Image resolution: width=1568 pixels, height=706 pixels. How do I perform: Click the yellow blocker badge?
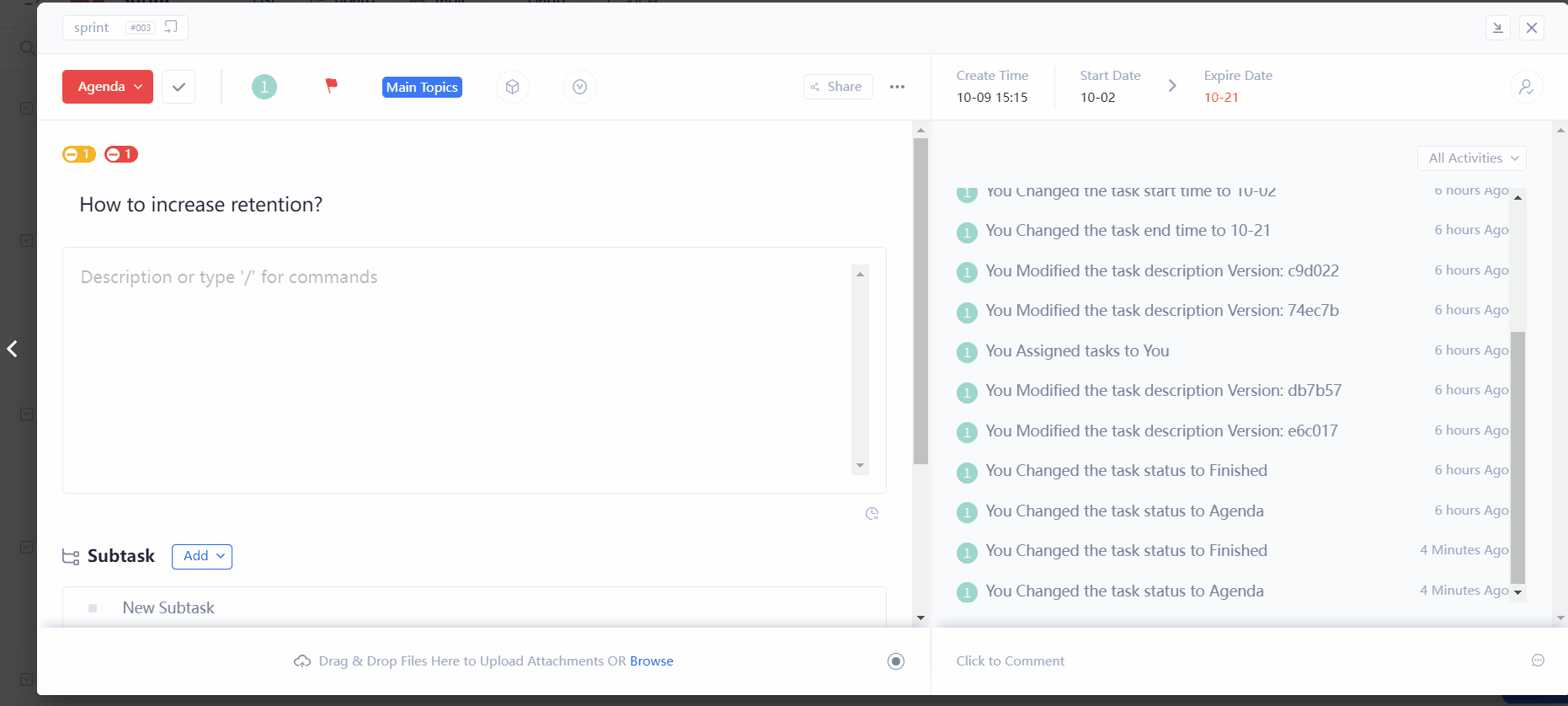(x=78, y=154)
